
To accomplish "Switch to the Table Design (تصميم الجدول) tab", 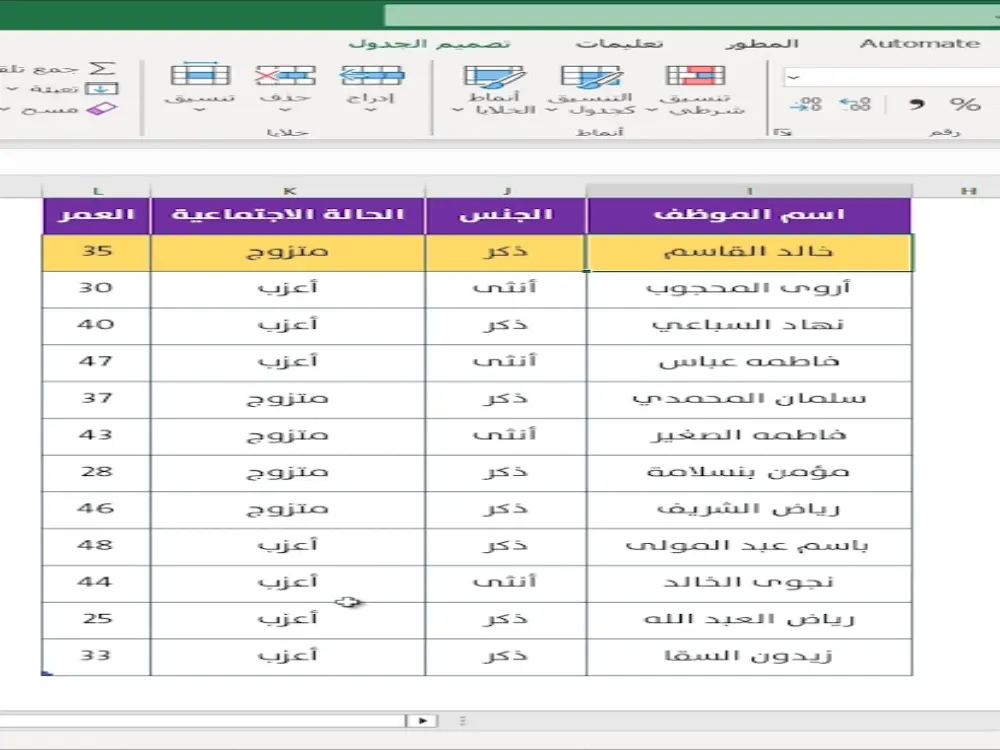I will point(435,43).
